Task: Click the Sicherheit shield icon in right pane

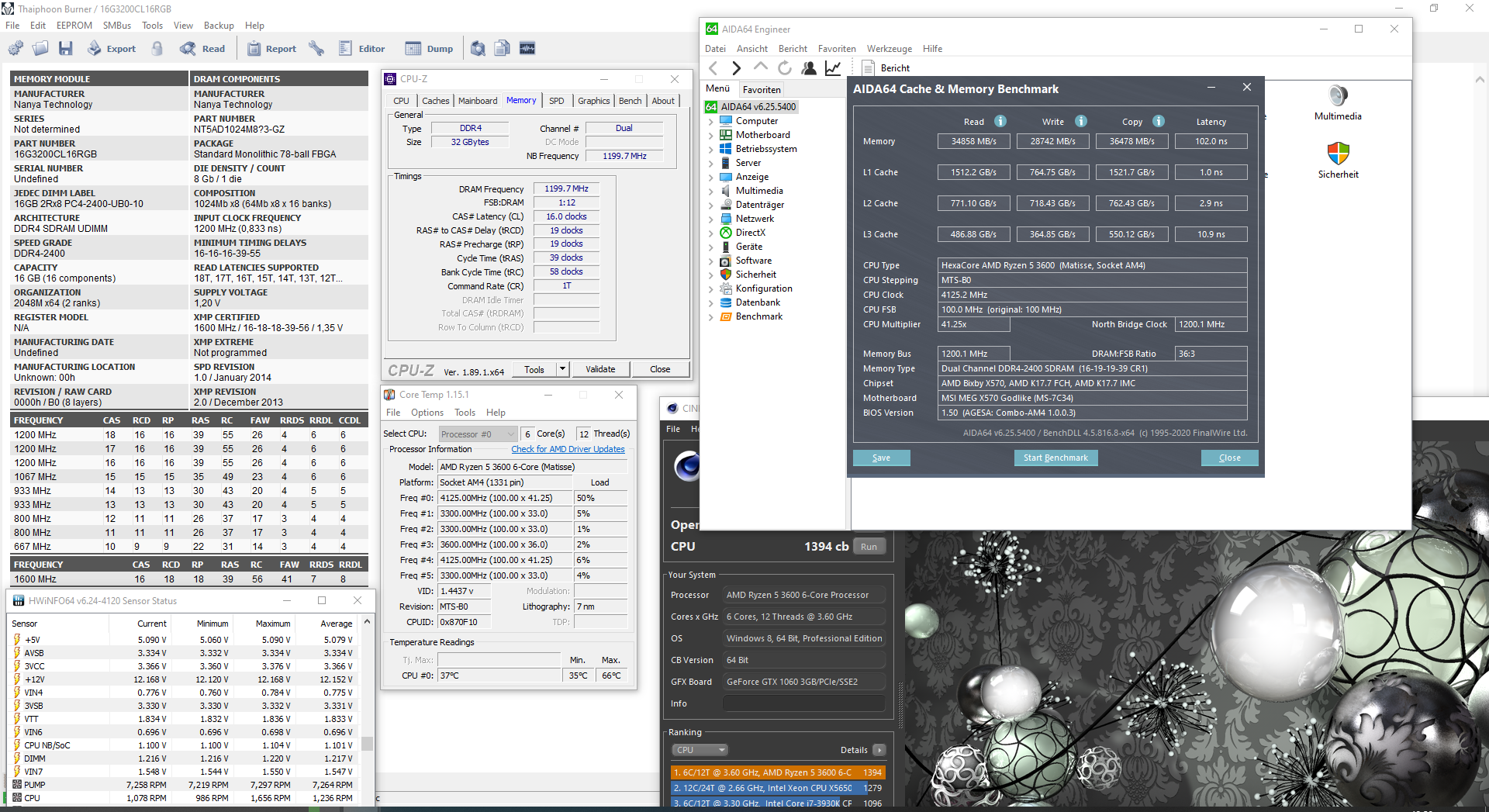Action: click(1338, 154)
